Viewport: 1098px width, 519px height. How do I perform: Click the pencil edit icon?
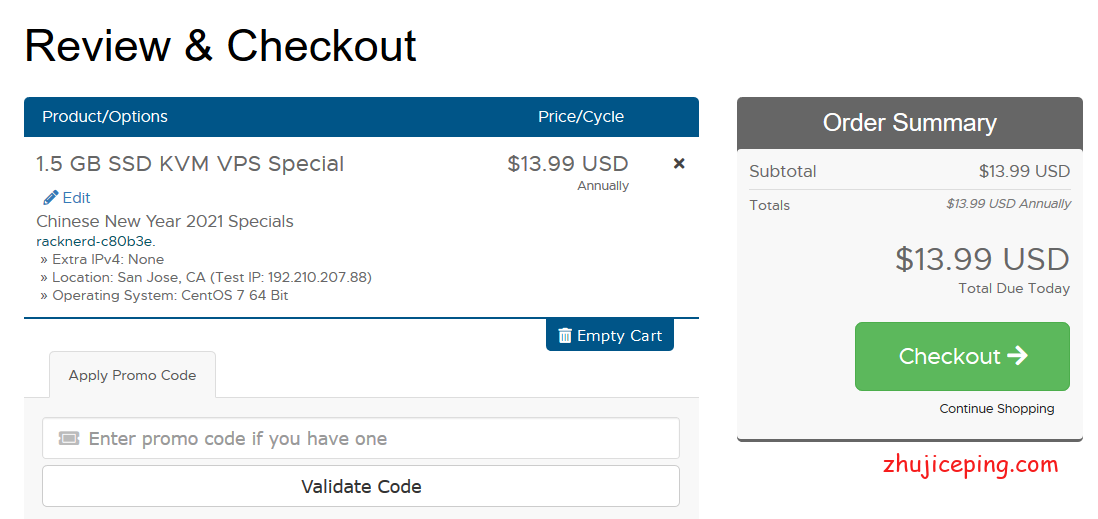click(50, 198)
